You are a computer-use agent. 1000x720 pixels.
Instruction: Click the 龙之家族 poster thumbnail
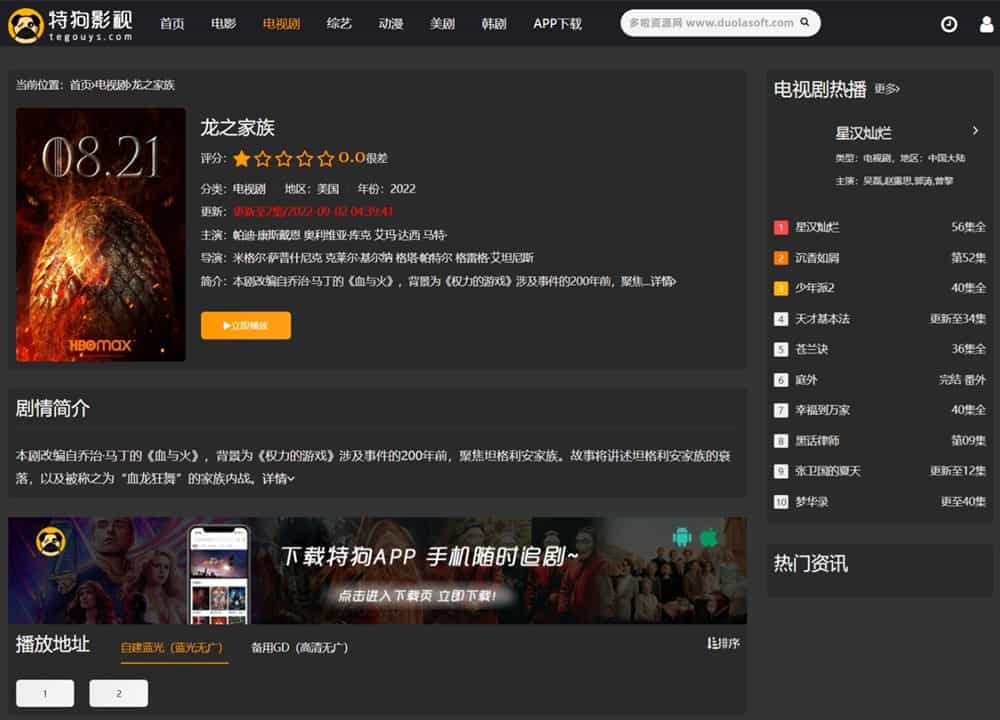pyautogui.click(x=101, y=235)
